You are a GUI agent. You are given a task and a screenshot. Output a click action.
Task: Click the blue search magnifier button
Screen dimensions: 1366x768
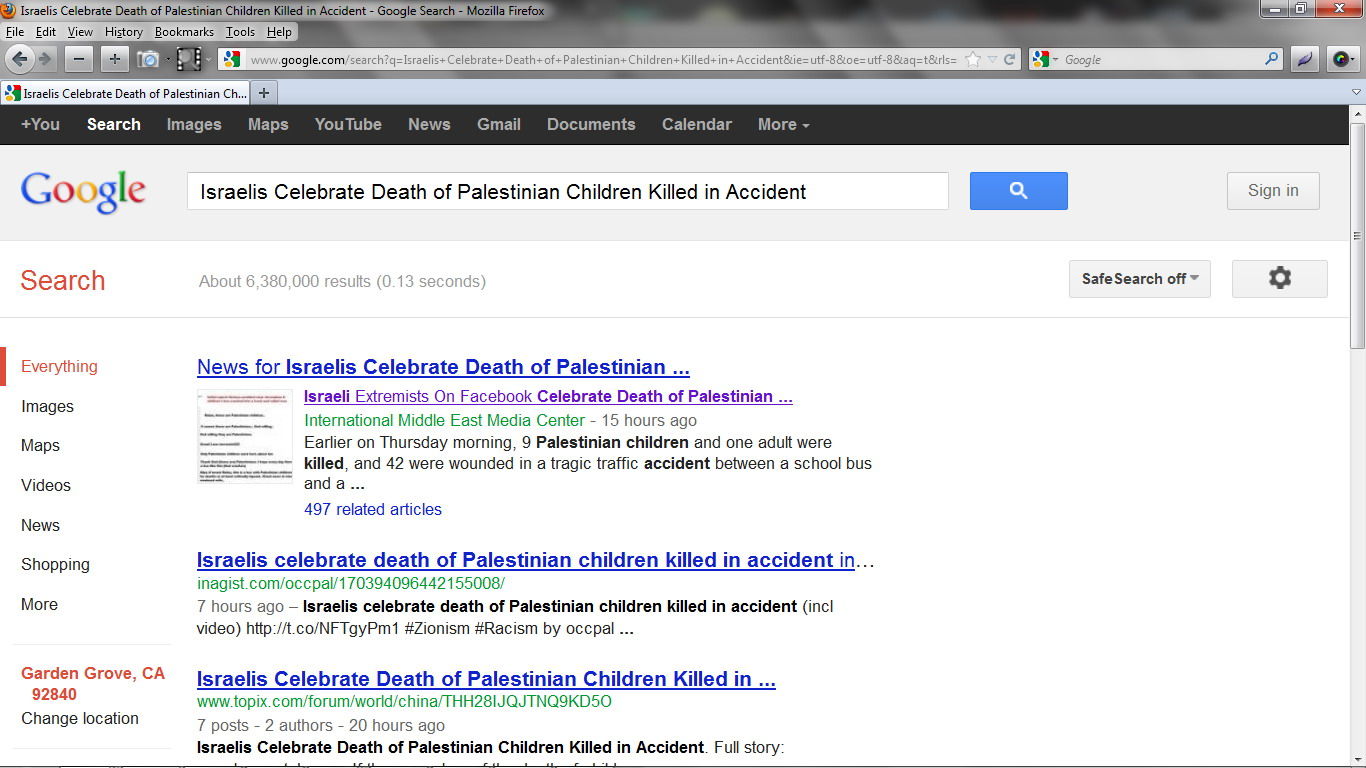pyautogui.click(x=1018, y=191)
